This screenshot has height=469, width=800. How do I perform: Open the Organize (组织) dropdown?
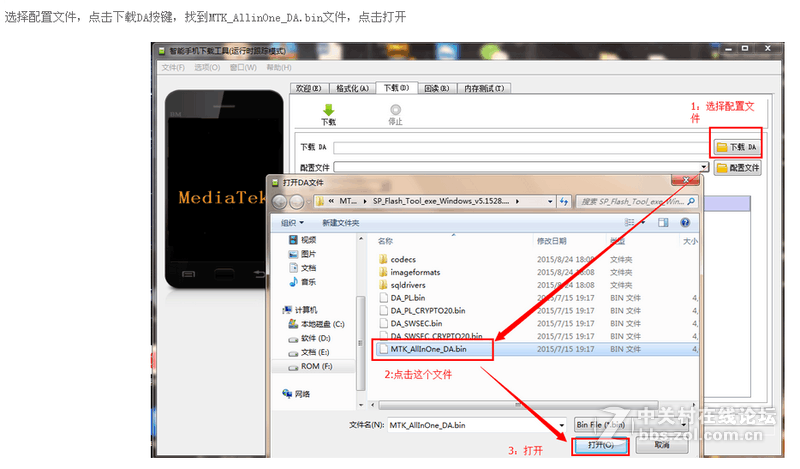click(x=292, y=223)
